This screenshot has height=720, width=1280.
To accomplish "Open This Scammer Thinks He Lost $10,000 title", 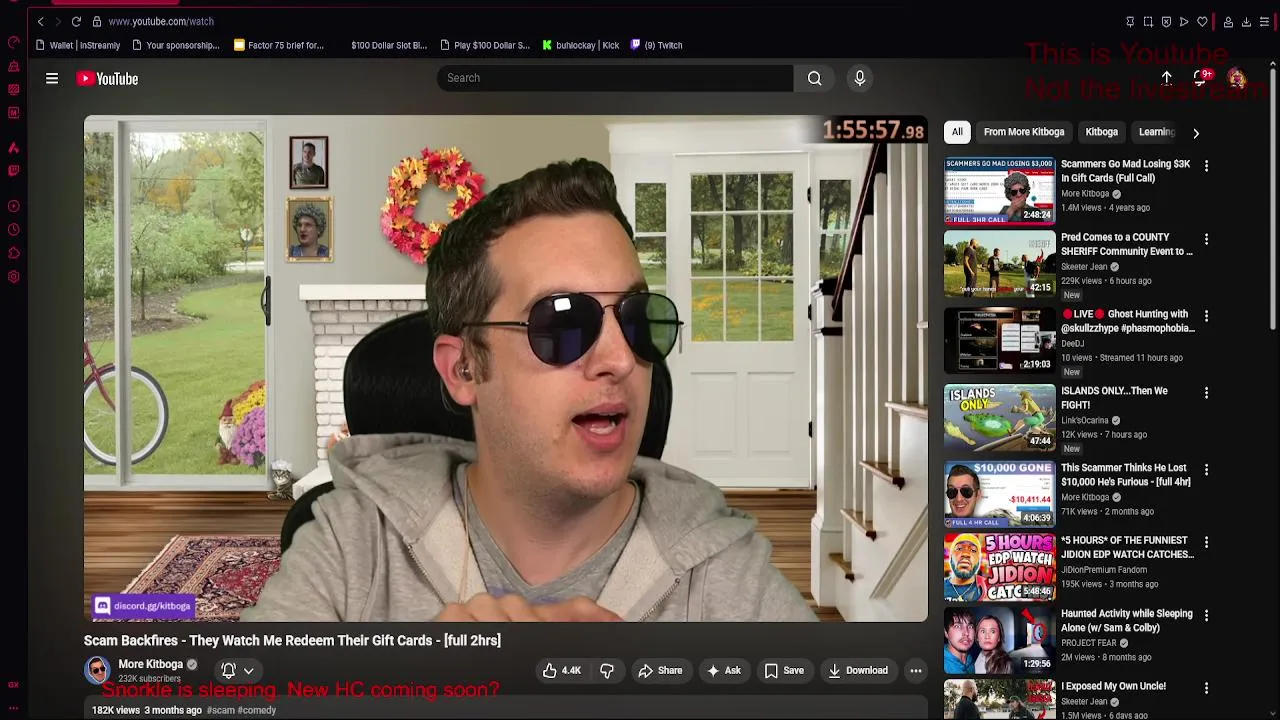I will coord(1125,475).
